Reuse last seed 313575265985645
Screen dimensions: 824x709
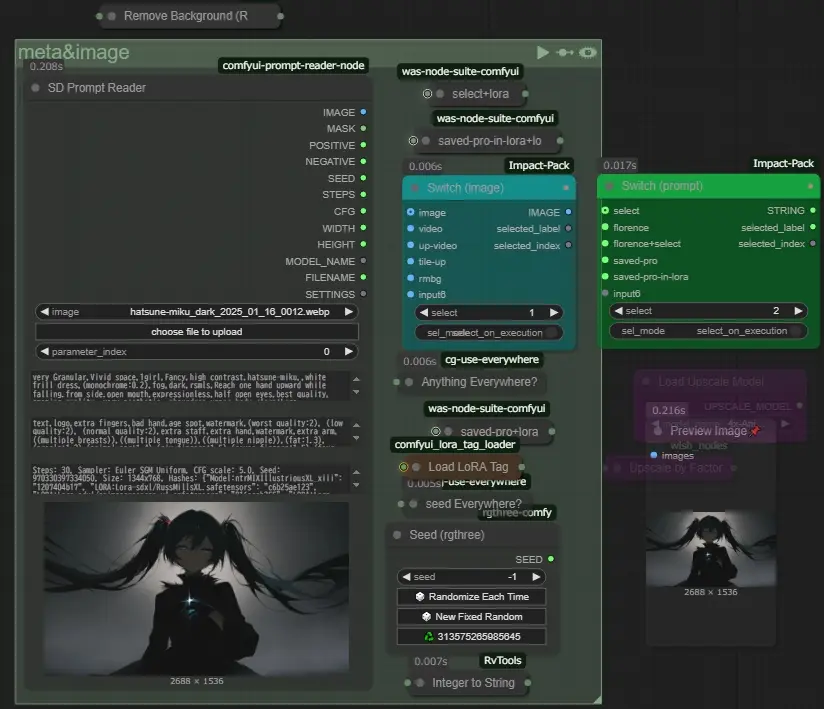471,636
